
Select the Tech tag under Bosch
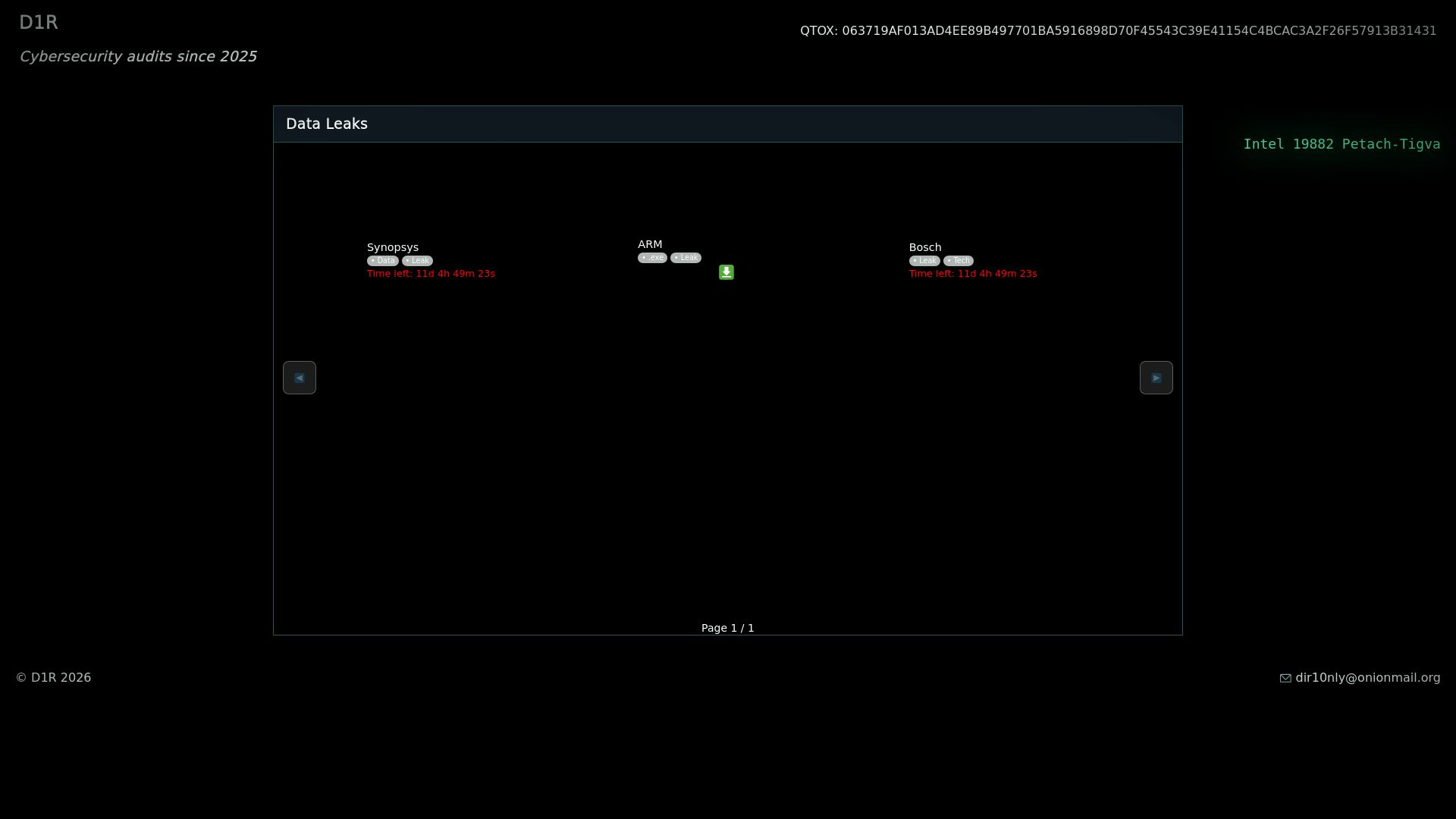[959, 261]
